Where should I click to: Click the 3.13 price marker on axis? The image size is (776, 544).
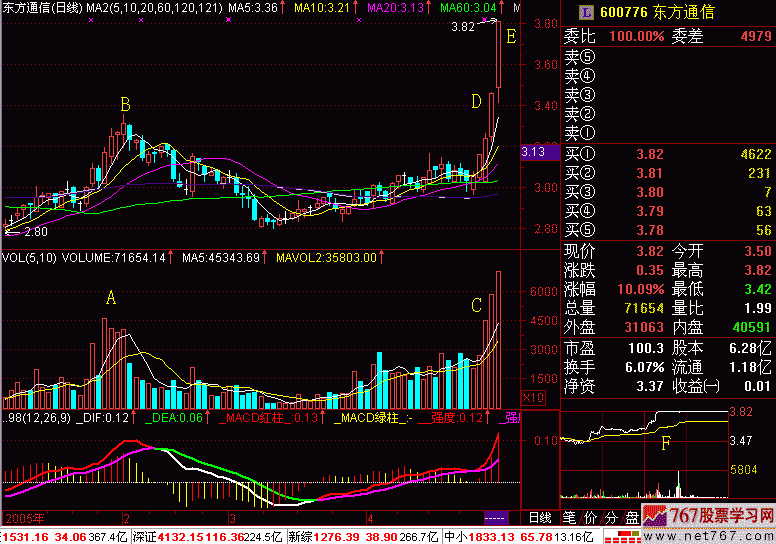(534, 152)
